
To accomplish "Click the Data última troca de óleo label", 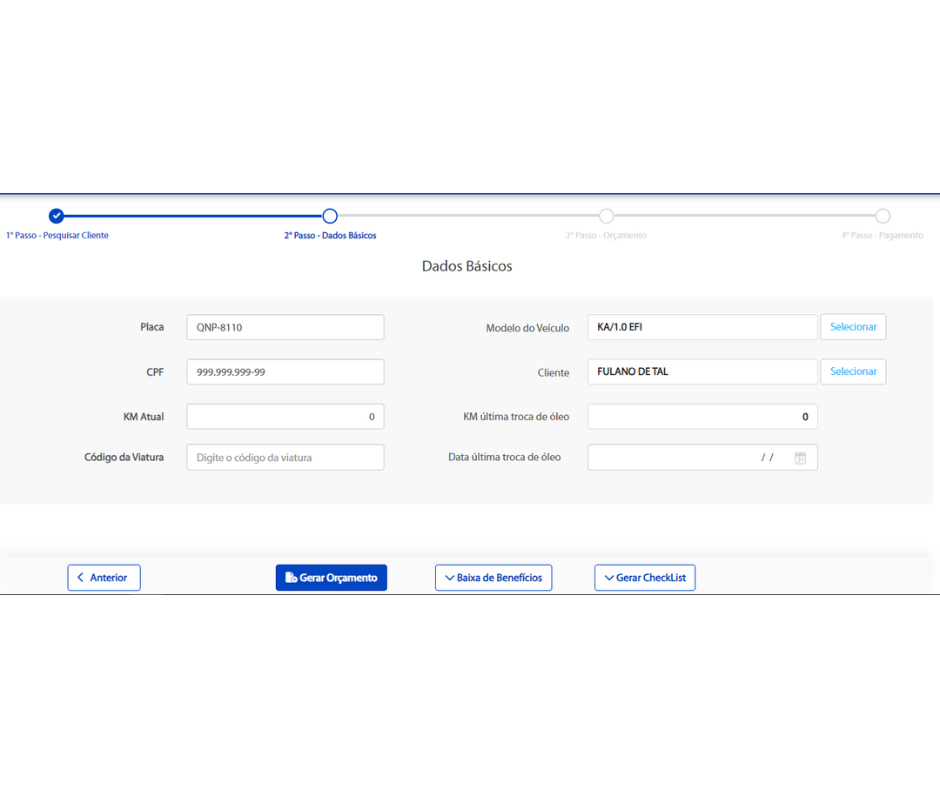I will point(505,457).
